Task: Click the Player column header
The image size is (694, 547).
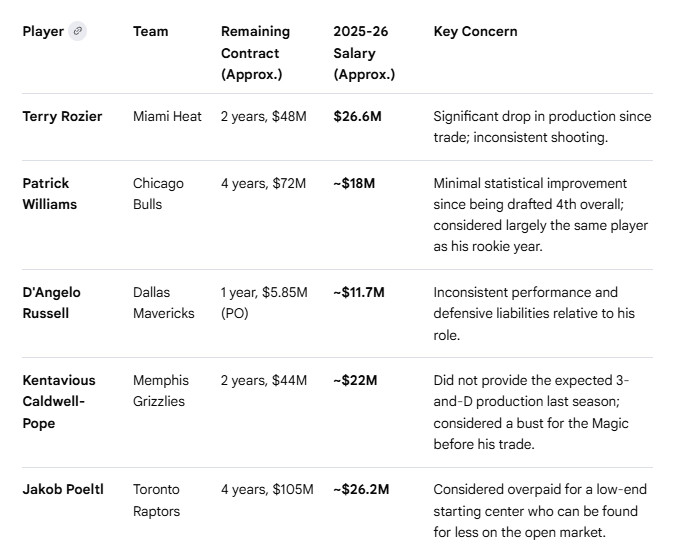Action: (x=43, y=31)
